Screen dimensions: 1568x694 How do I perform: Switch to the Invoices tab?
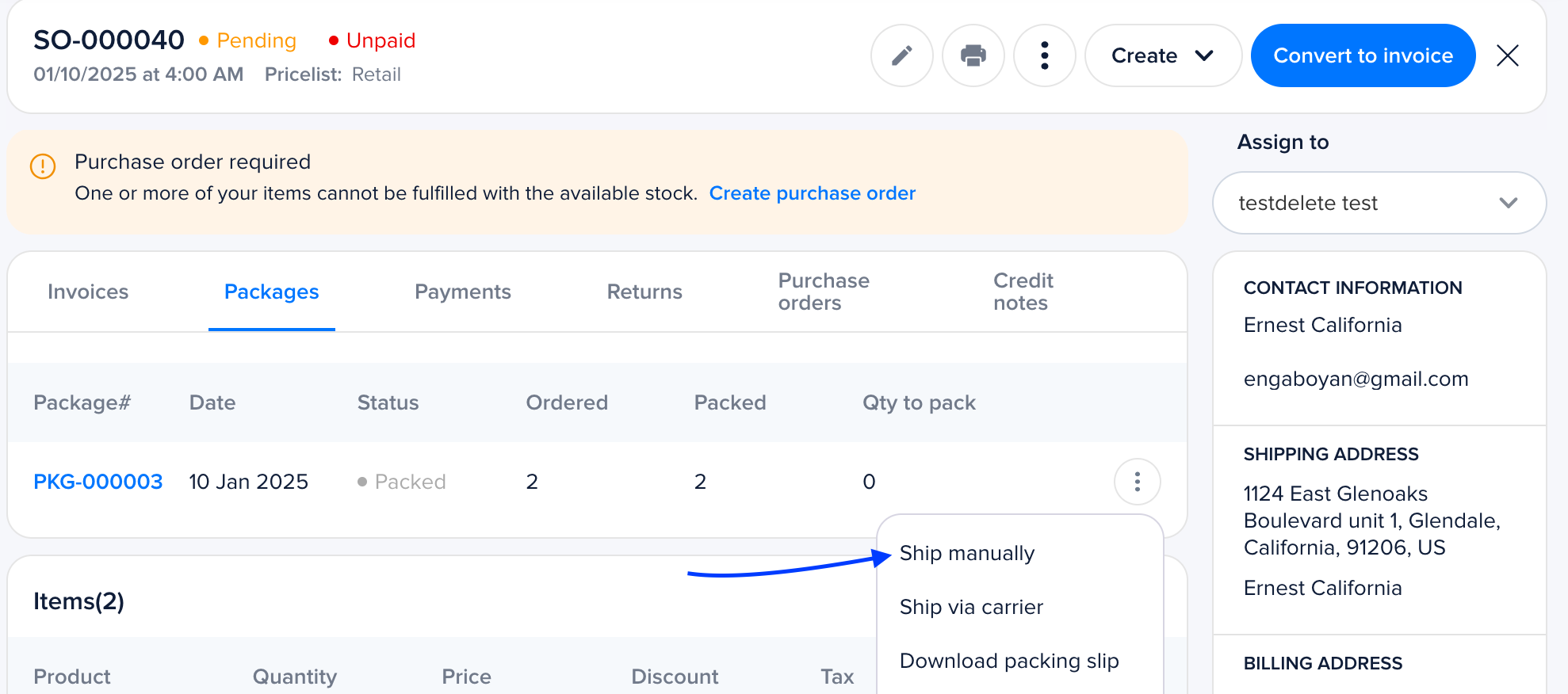[x=88, y=292]
